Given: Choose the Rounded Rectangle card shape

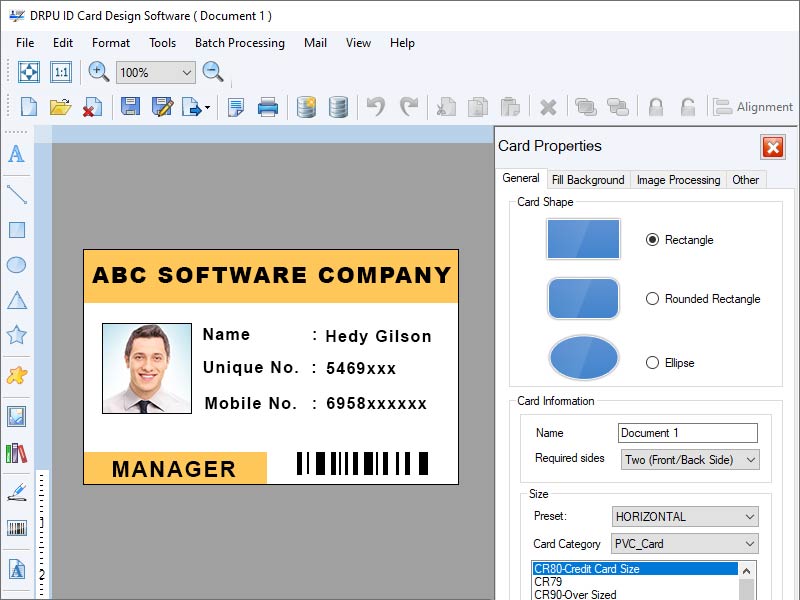Looking at the screenshot, I should click(651, 298).
